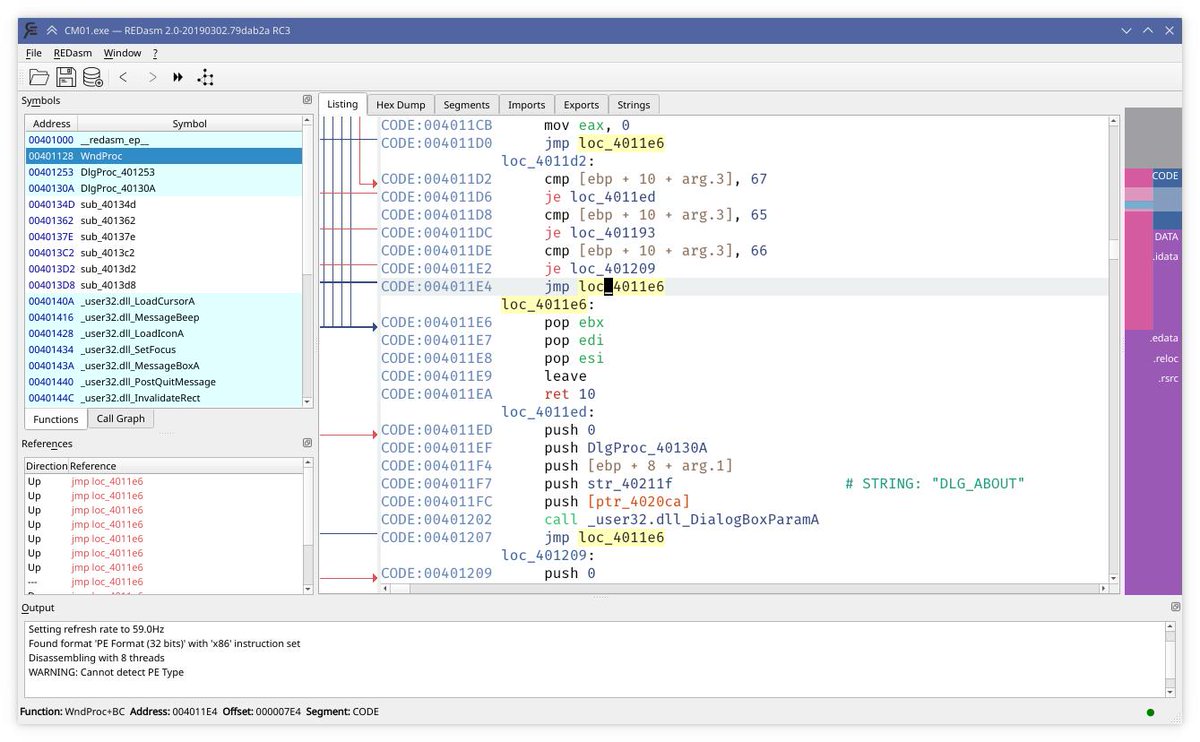Select the DlgProc_401253 symbol
Viewport: 1200px width, 742px height.
163,172
